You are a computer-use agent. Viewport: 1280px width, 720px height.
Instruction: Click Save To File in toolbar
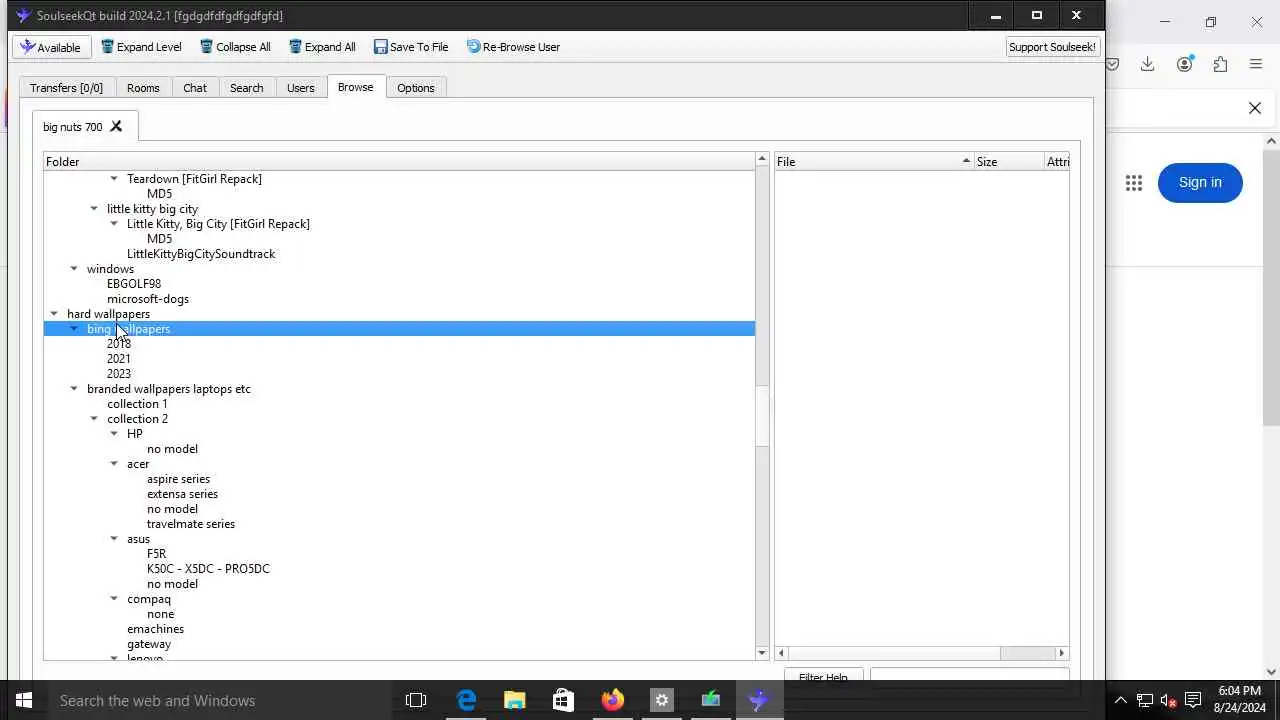[x=411, y=47]
